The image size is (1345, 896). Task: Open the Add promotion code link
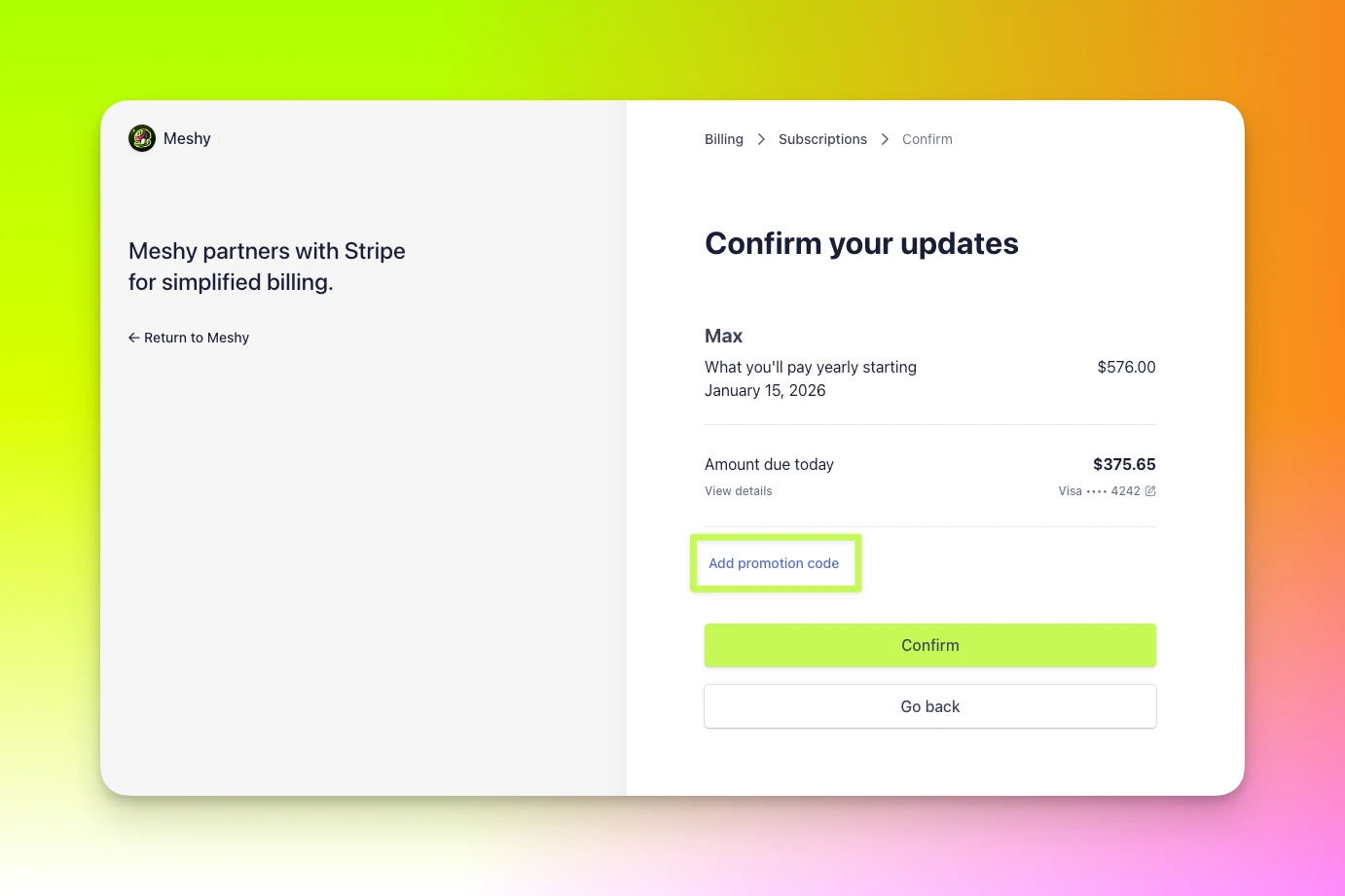[774, 563]
